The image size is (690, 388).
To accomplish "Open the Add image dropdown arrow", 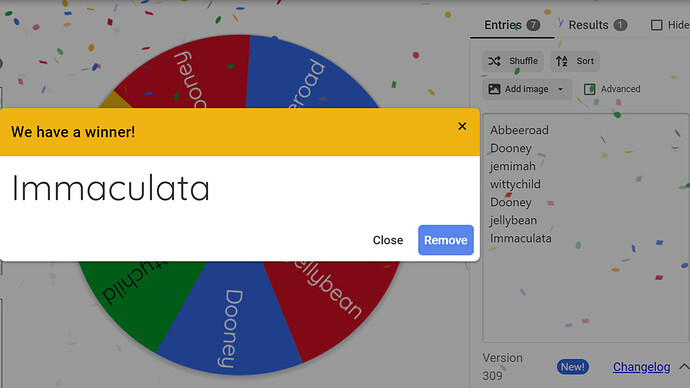I will click(x=560, y=89).
